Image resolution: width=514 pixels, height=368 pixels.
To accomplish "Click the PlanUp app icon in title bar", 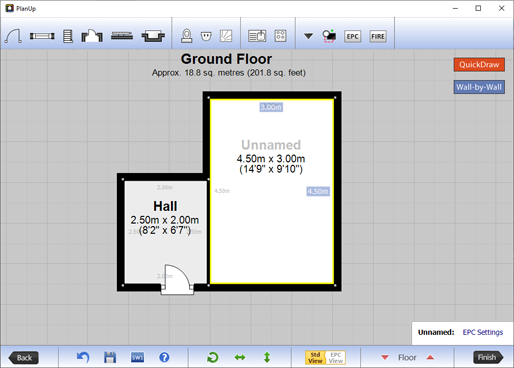I will coord(10,8).
